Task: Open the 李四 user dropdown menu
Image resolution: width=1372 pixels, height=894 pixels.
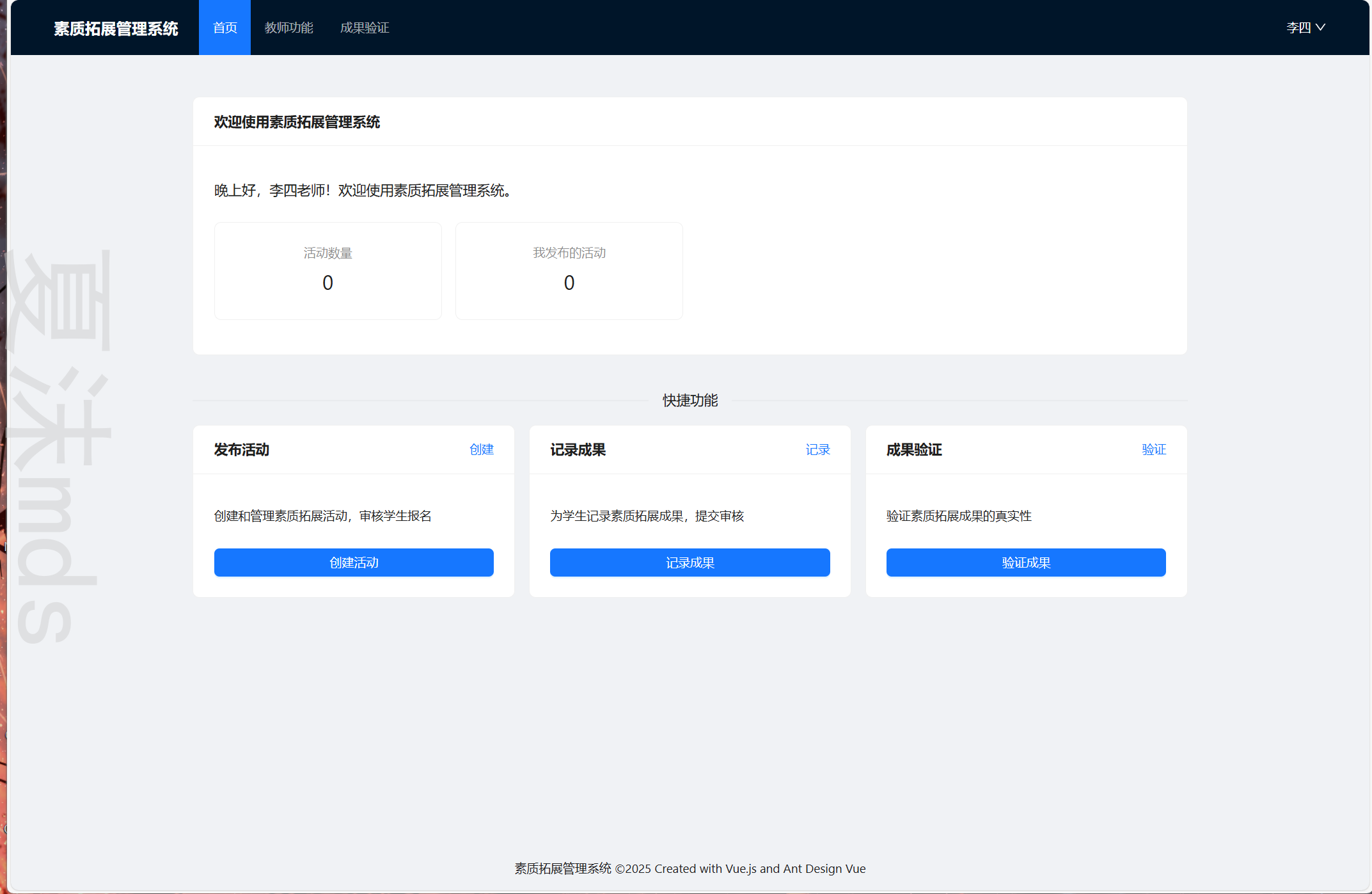Action: click(x=1298, y=28)
